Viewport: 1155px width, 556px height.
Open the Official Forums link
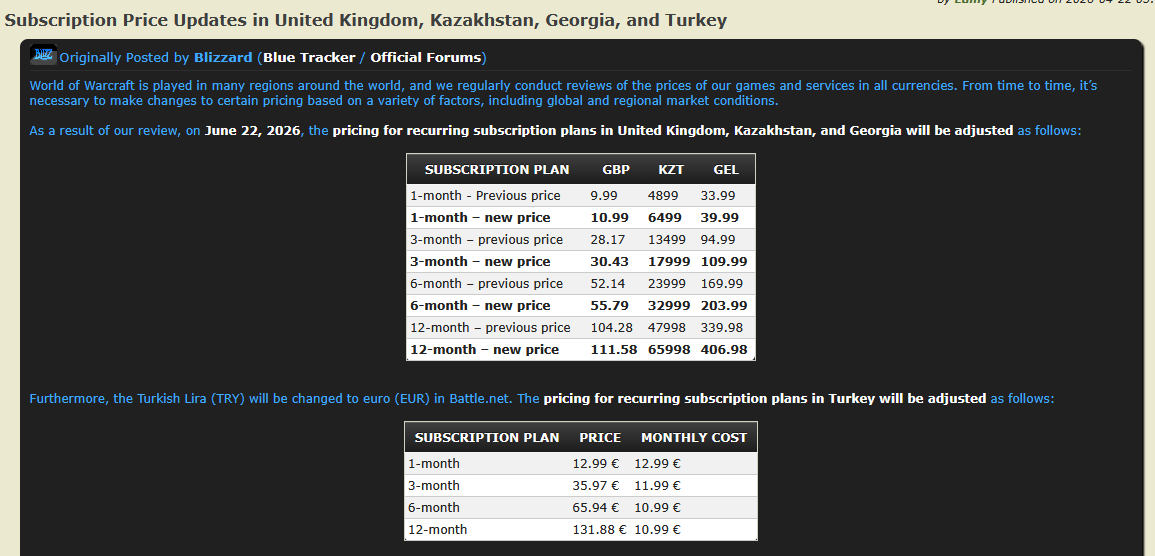[426, 57]
